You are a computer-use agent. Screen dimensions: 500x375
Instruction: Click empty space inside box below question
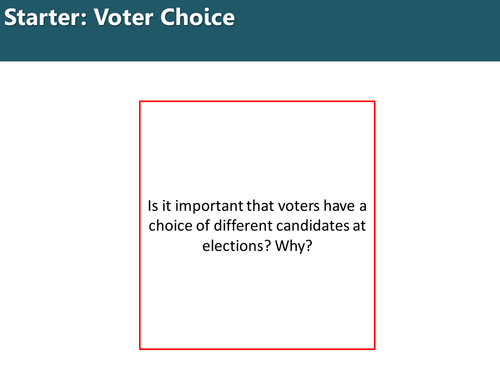[257, 300]
